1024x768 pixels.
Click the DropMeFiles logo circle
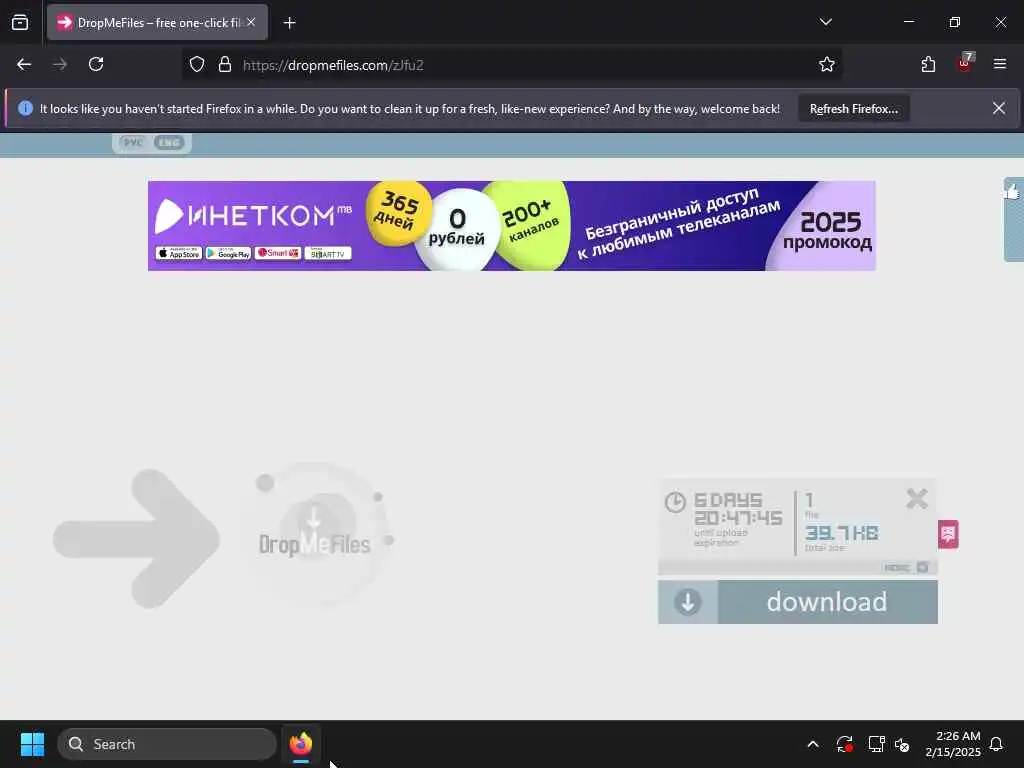tap(315, 536)
